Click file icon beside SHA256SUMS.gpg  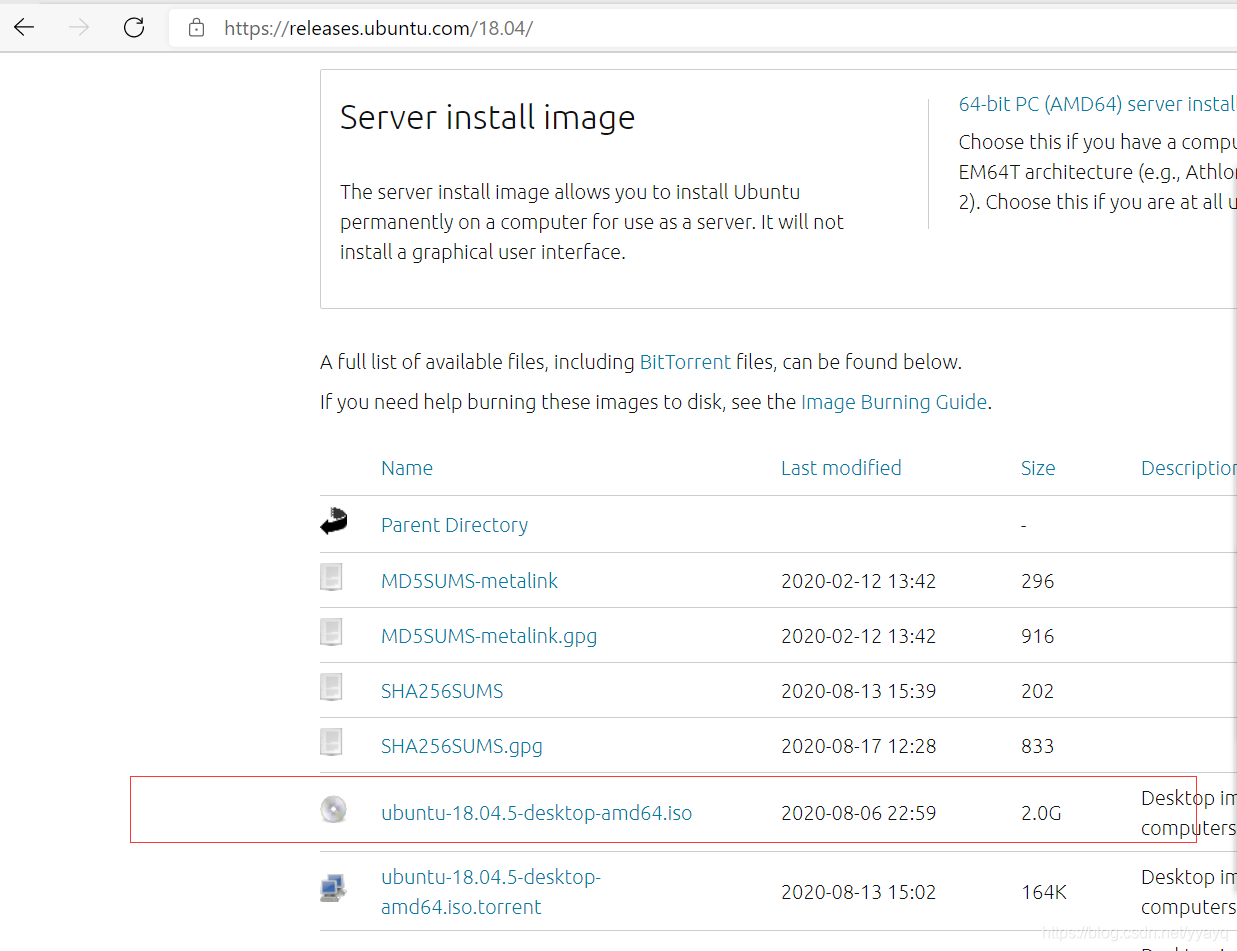point(331,742)
